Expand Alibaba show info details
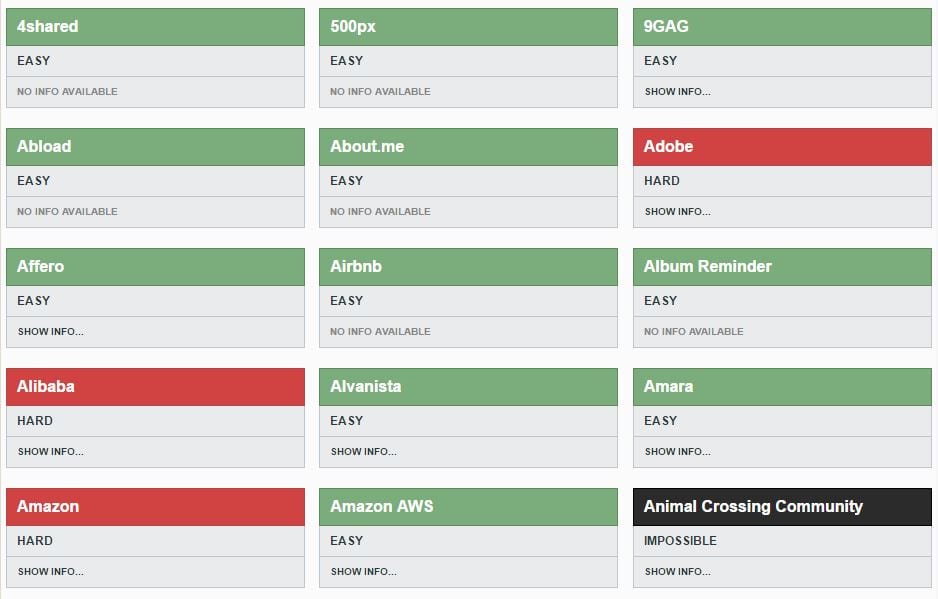938x599 pixels. [x=155, y=452]
